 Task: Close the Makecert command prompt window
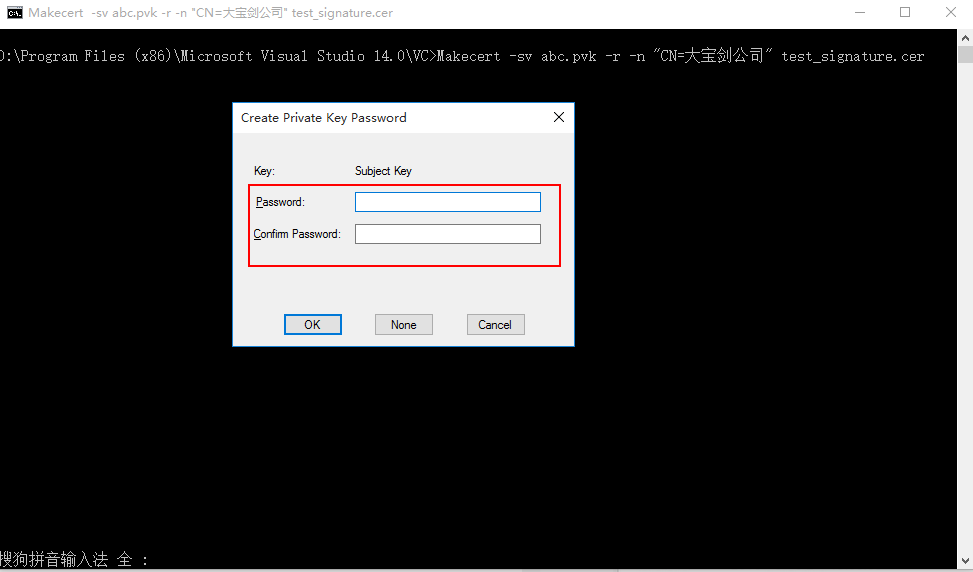pyautogui.click(x=950, y=12)
